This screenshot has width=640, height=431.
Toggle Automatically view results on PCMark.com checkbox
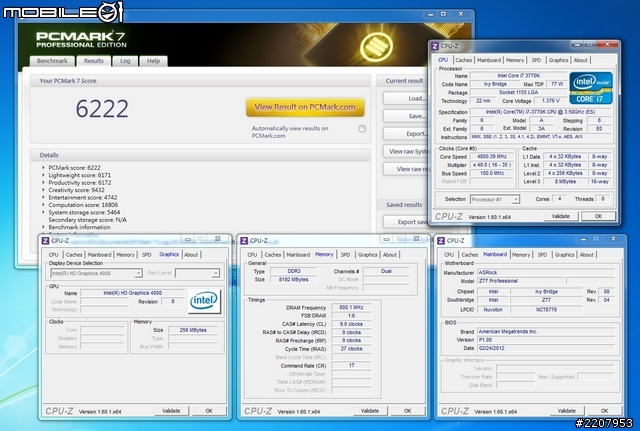pos(362,129)
